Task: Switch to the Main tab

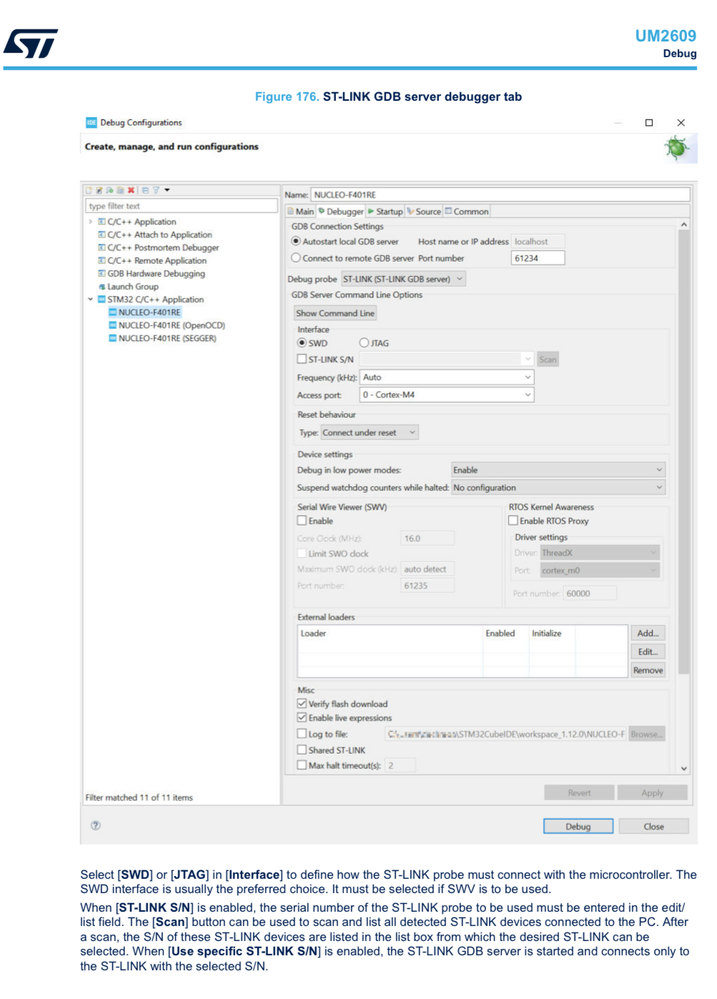Action: tap(301, 212)
